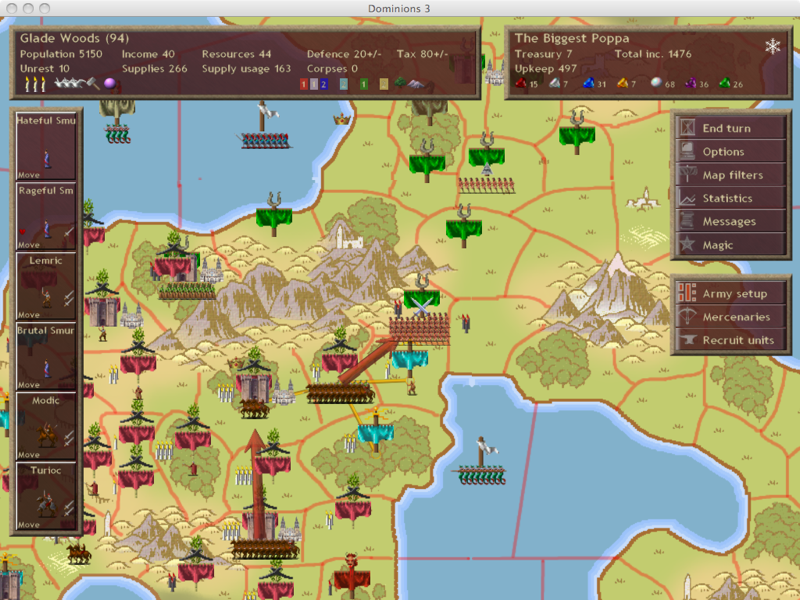Click the End turn button

pos(731,128)
